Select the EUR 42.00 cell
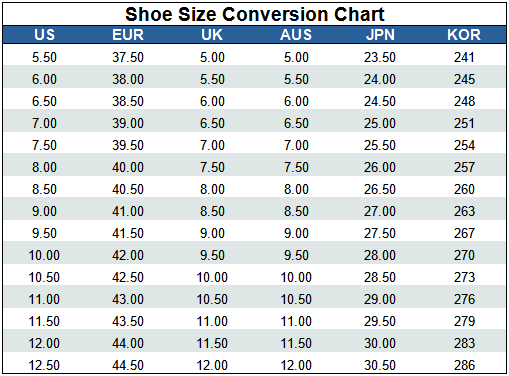The width and height of the screenshot is (509, 376). (128, 255)
